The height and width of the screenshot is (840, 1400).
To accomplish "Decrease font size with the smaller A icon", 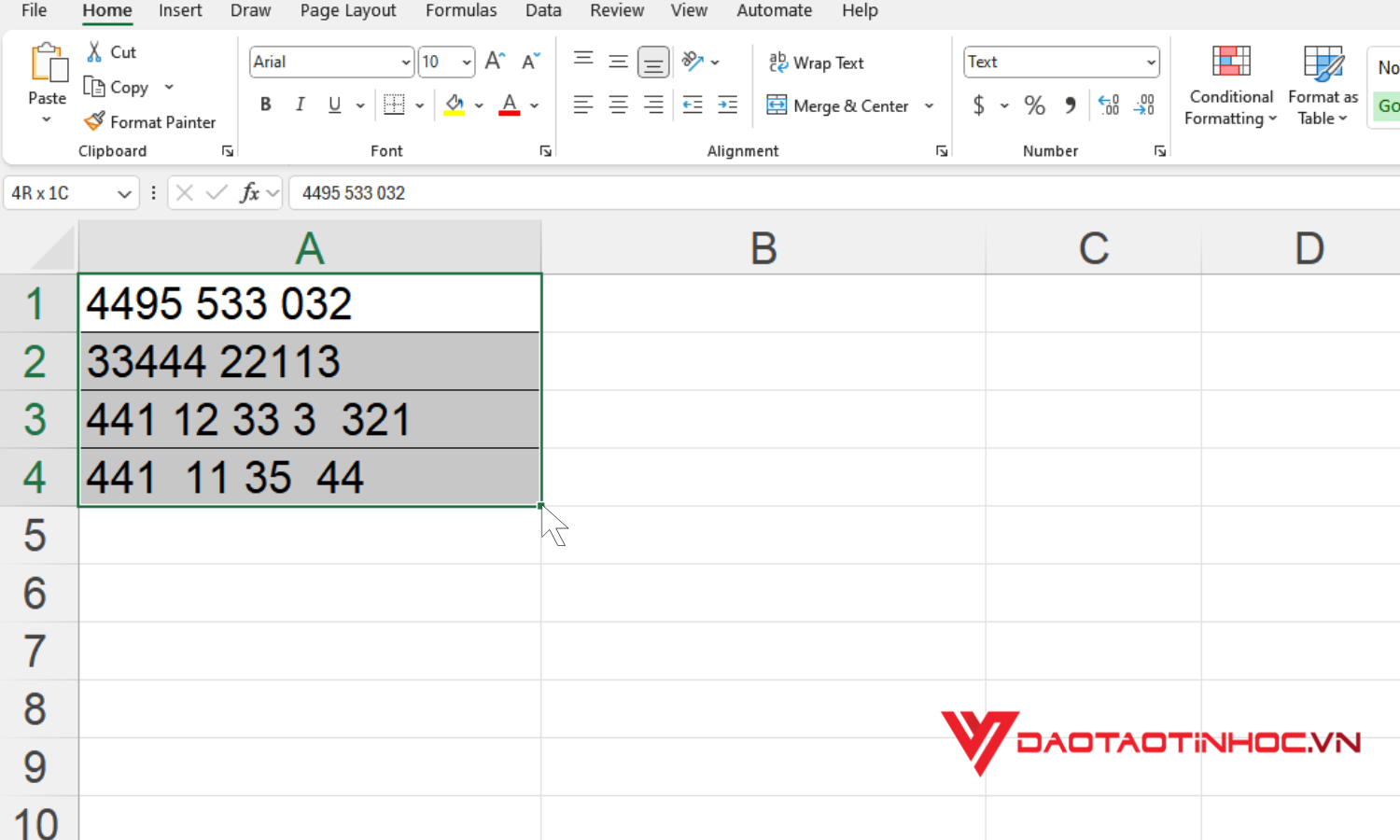I will (x=531, y=62).
